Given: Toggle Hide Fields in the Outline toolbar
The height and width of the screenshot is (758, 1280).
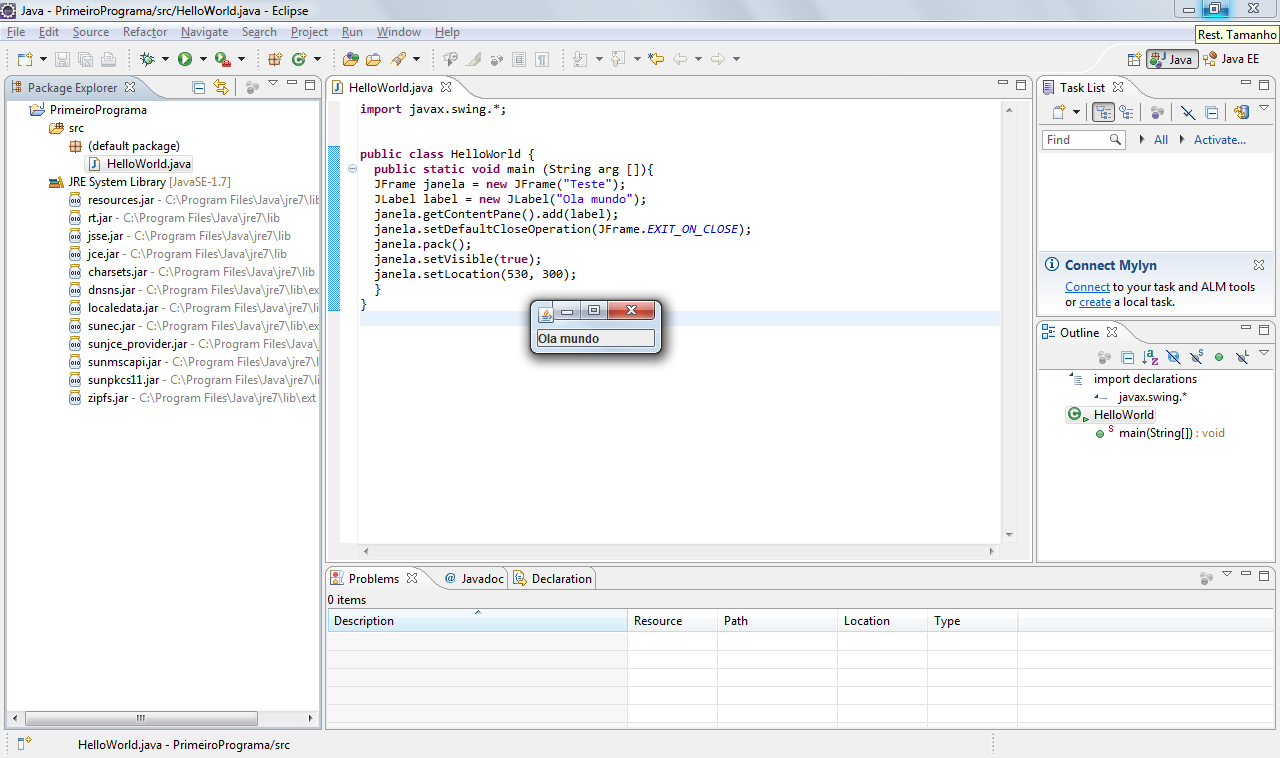Looking at the screenshot, I should point(1173,357).
